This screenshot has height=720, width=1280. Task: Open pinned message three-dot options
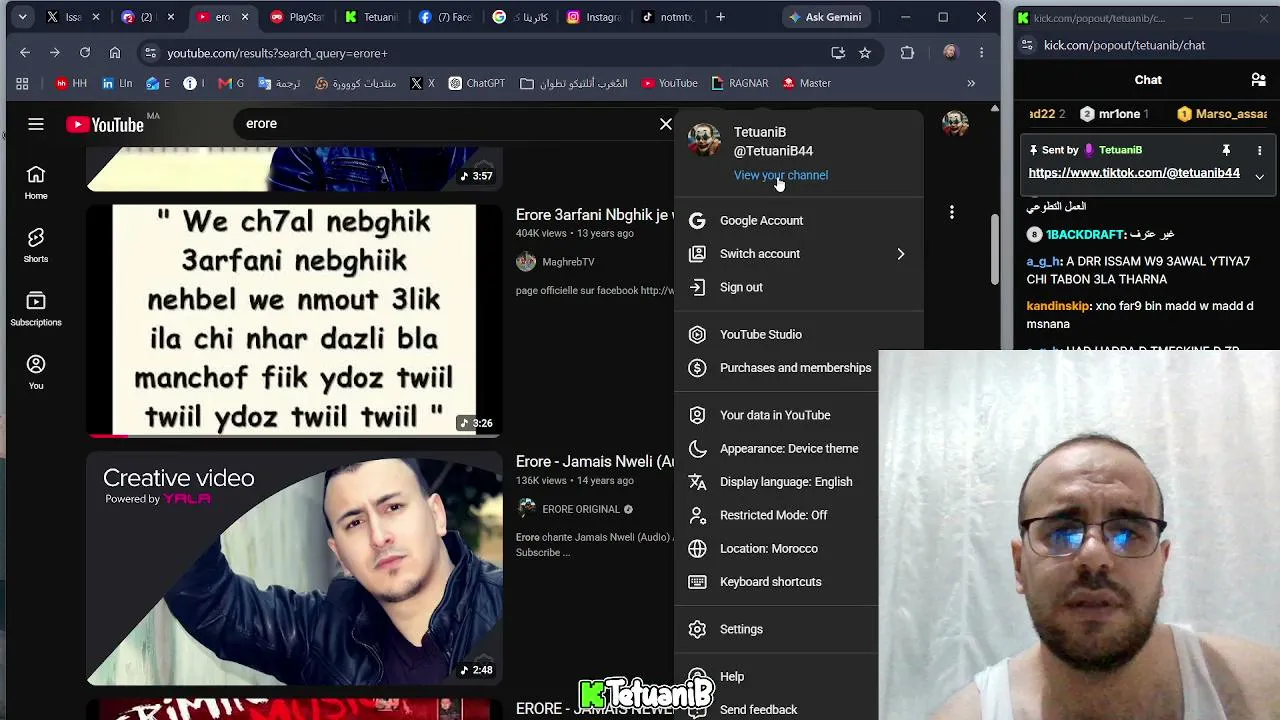click(x=1259, y=150)
